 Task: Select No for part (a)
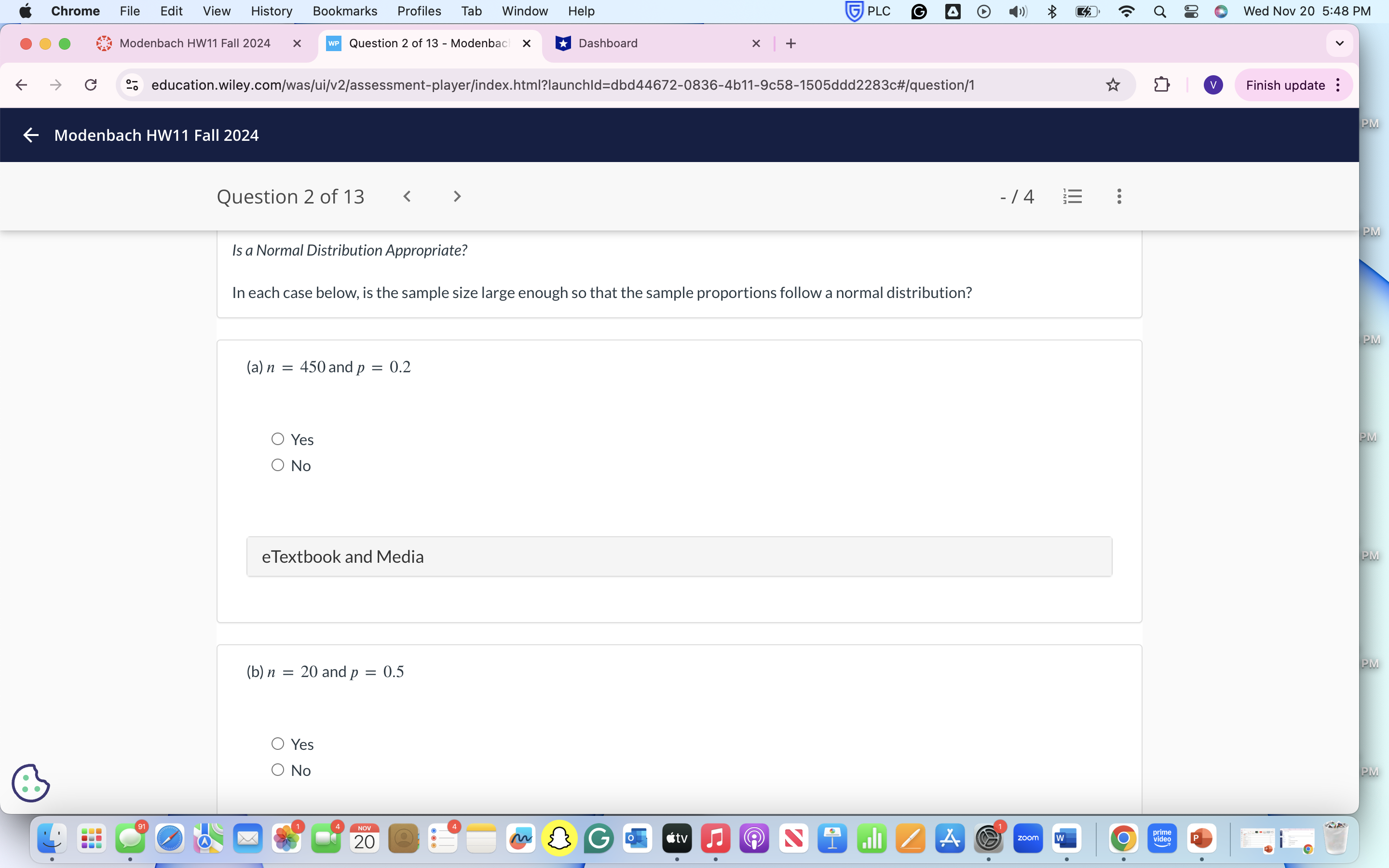[x=278, y=464]
